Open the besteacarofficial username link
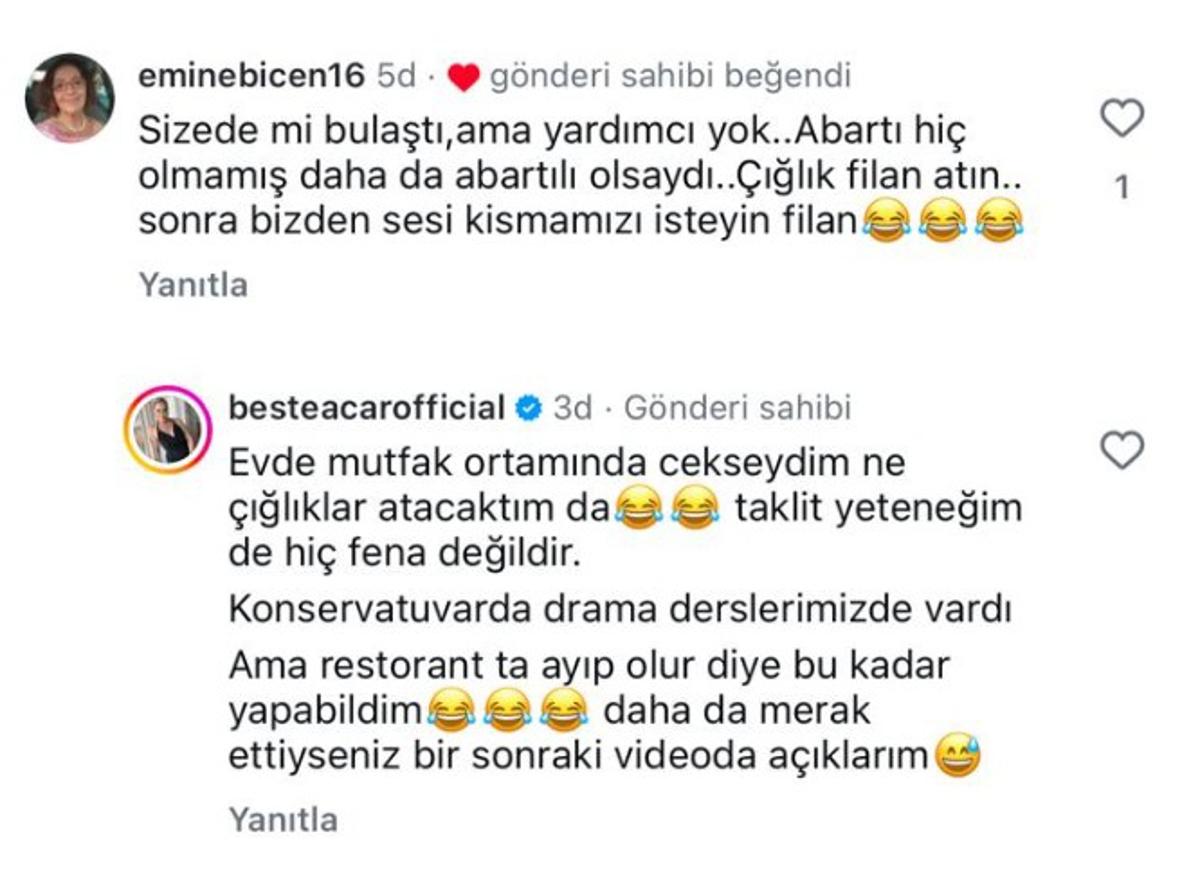The width and height of the screenshot is (1200, 884). 366,408
